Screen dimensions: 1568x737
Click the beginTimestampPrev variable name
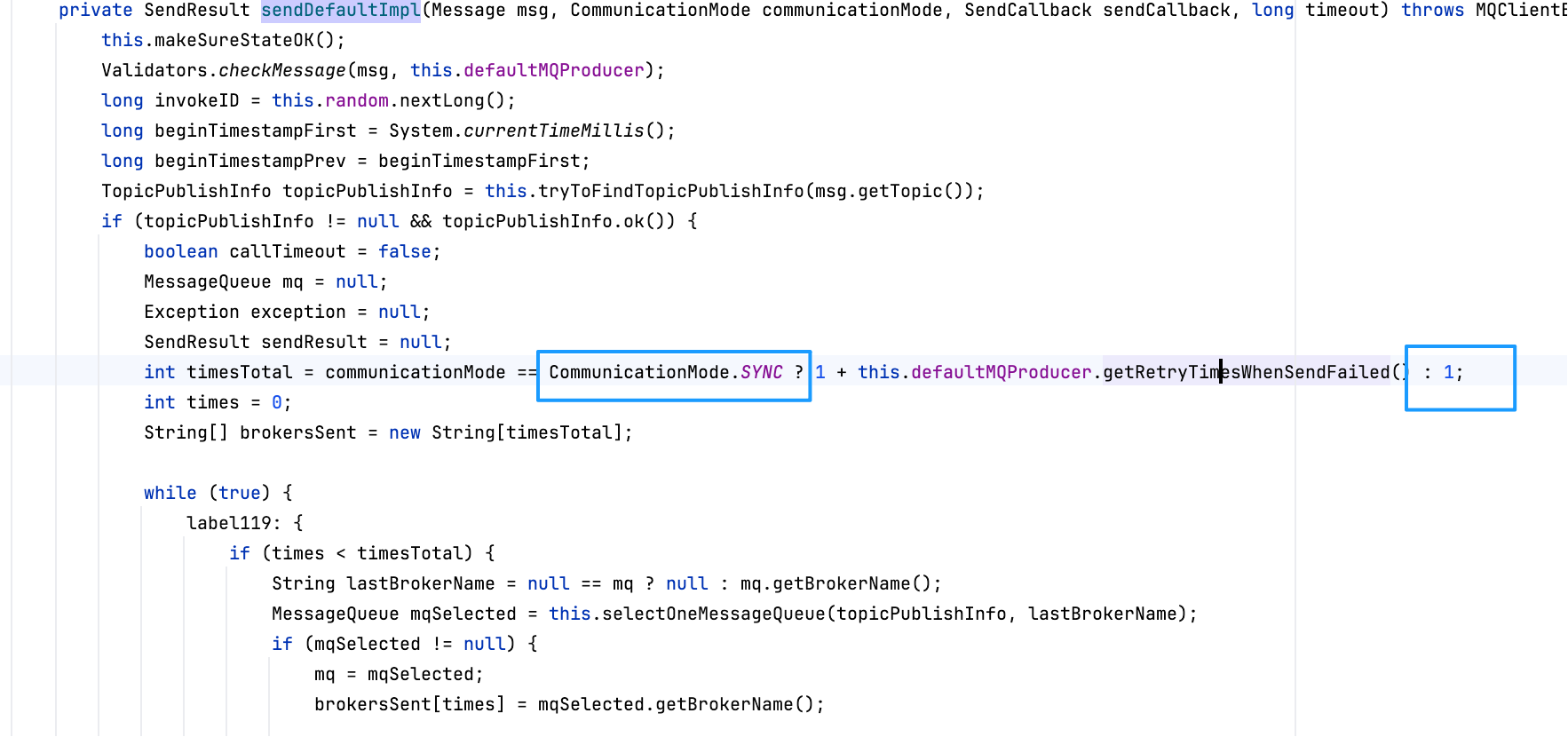tap(250, 162)
